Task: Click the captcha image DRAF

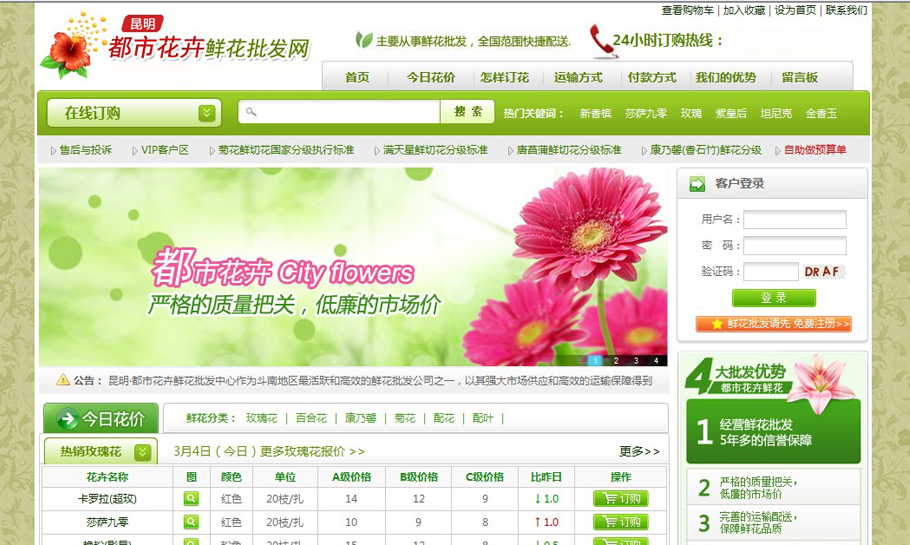Action: pos(824,272)
